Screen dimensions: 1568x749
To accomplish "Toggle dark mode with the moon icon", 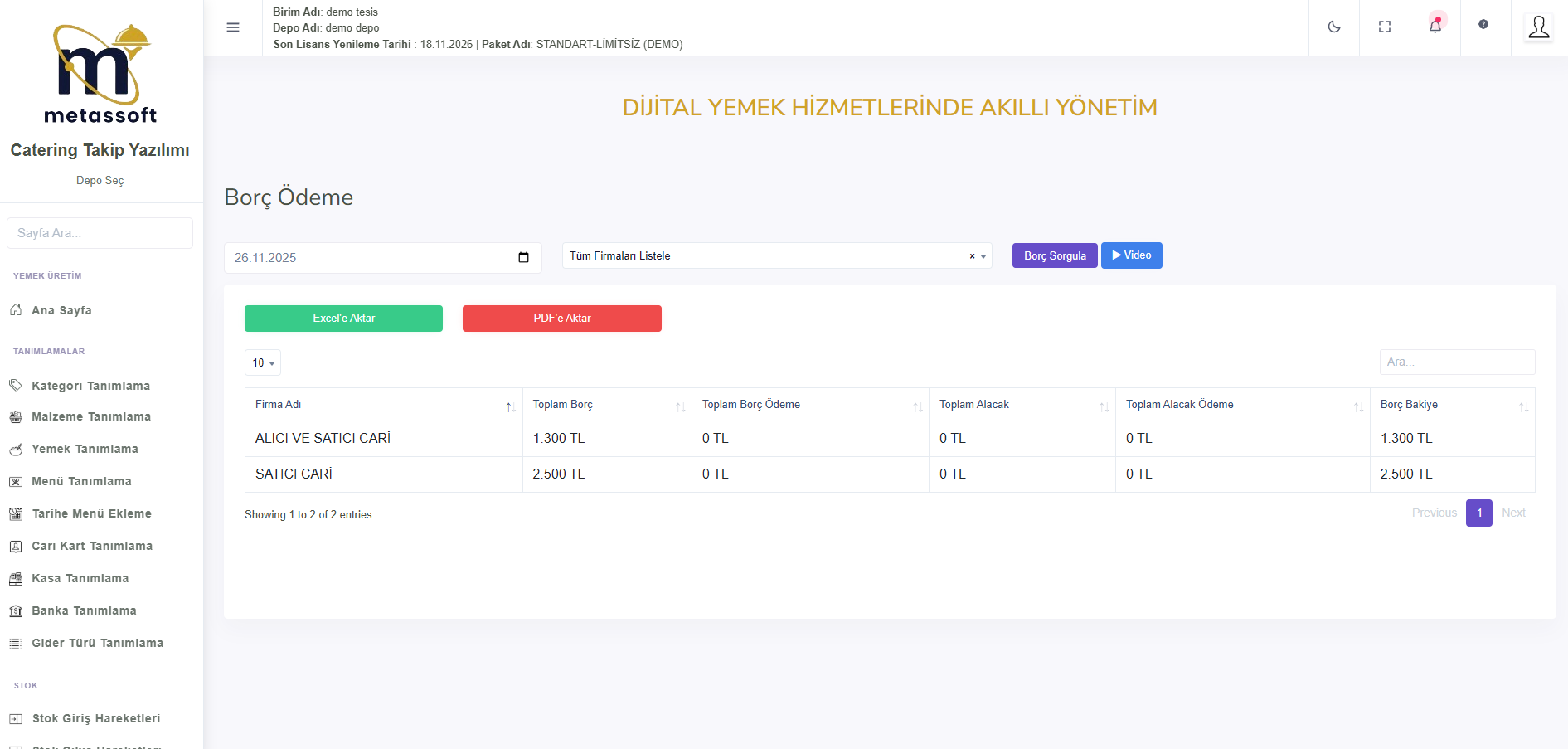I will [x=1333, y=27].
